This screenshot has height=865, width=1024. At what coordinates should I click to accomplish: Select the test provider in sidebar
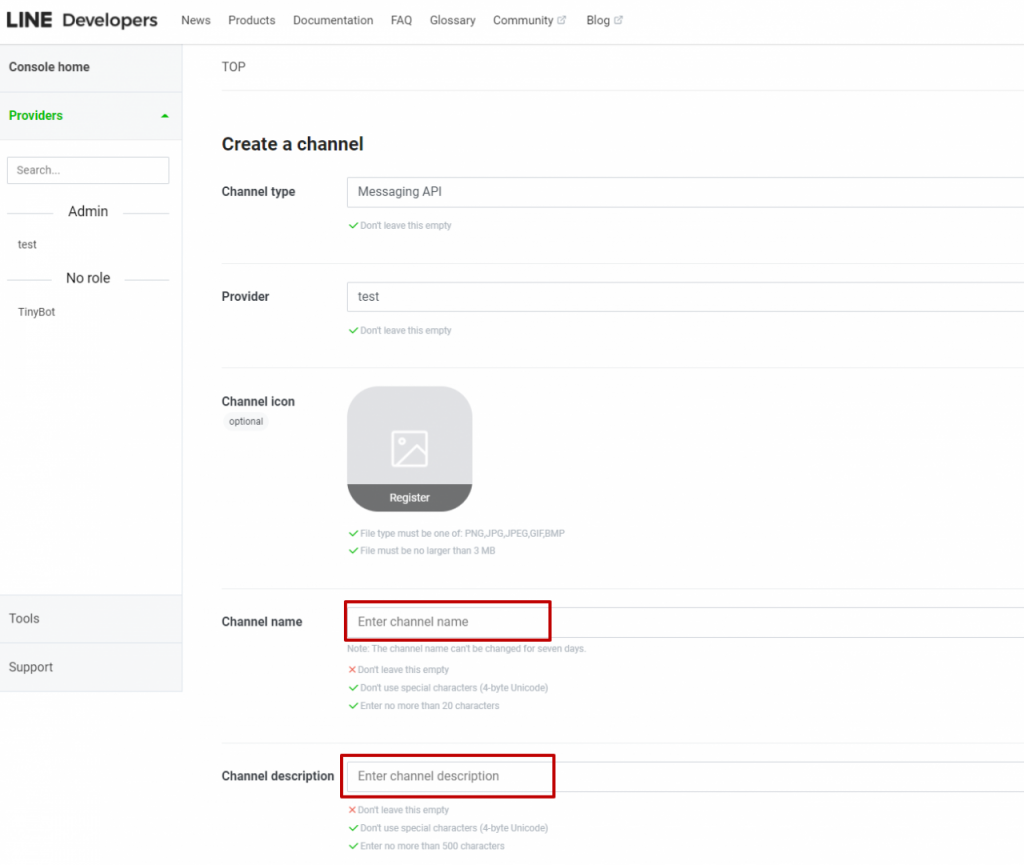click(x=28, y=245)
